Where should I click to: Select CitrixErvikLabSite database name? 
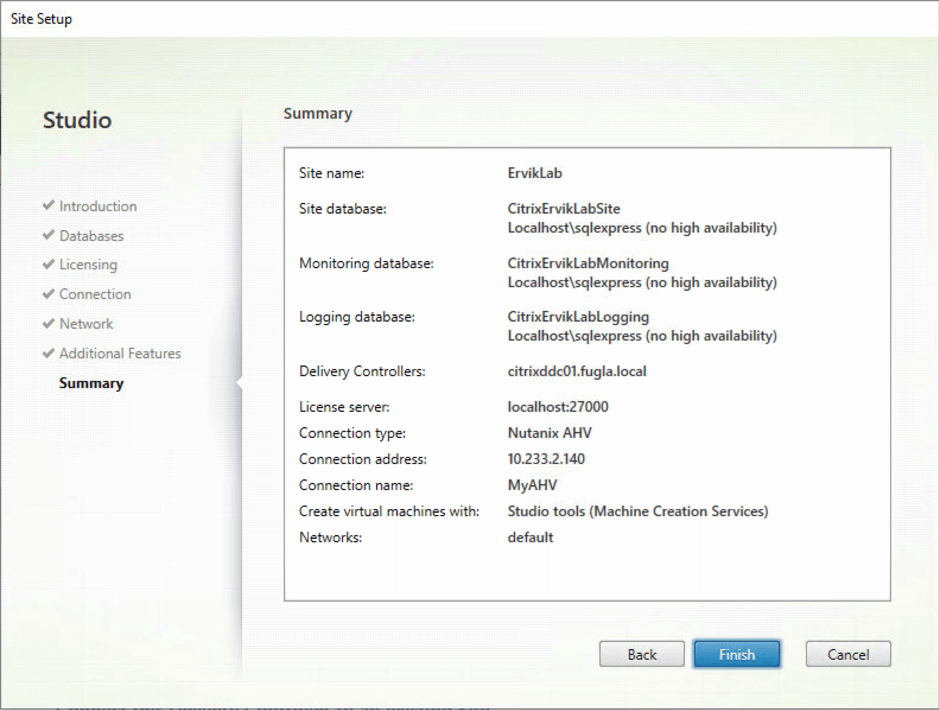coord(564,208)
